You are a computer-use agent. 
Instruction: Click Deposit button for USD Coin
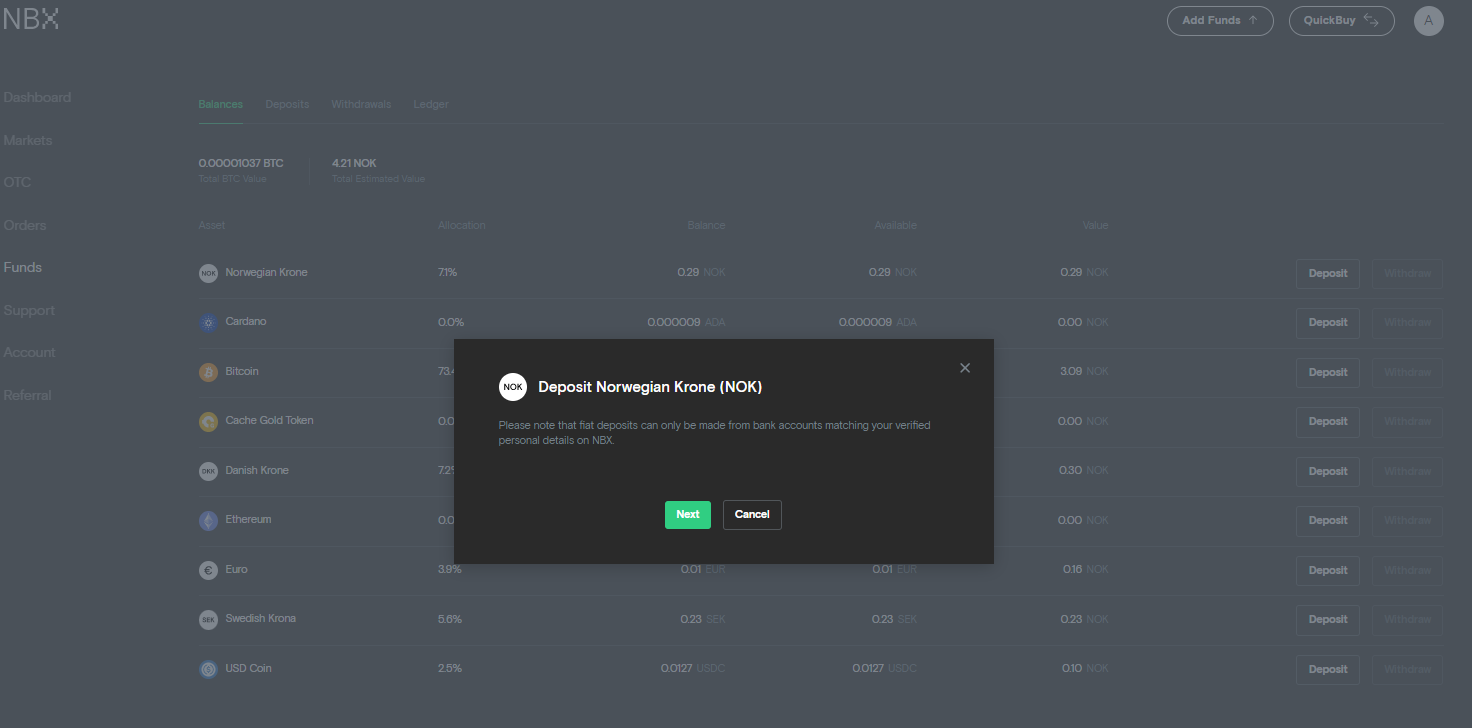[x=1327, y=670]
